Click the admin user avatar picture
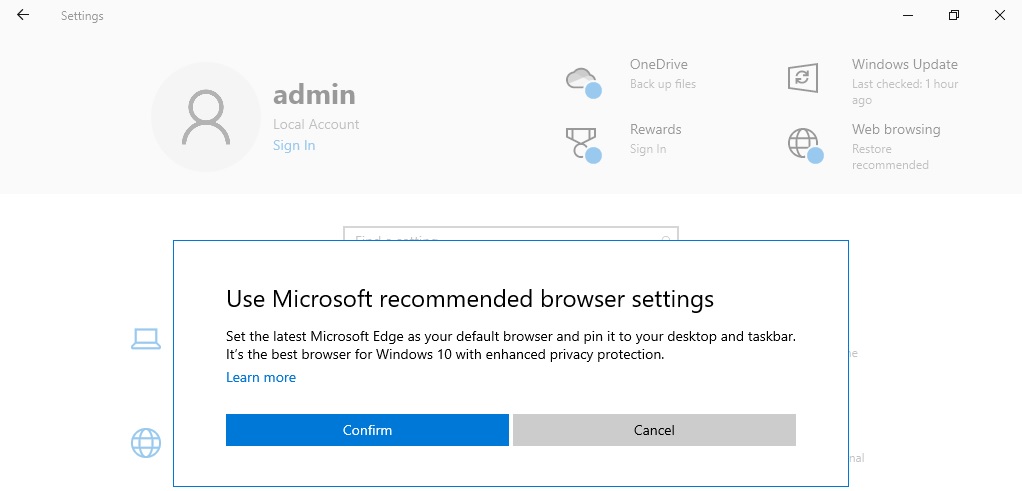This screenshot has height=491, width=1022. coord(204,115)
